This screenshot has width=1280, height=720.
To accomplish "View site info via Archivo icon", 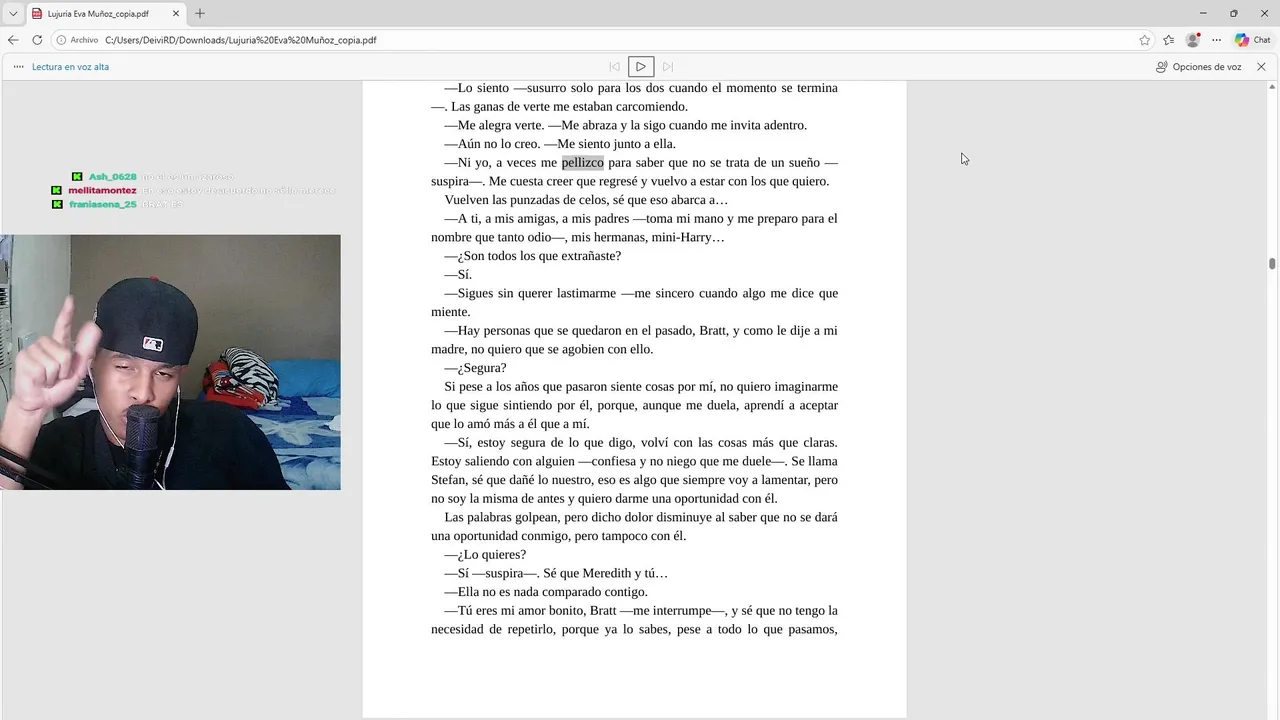I will point(77,40).
